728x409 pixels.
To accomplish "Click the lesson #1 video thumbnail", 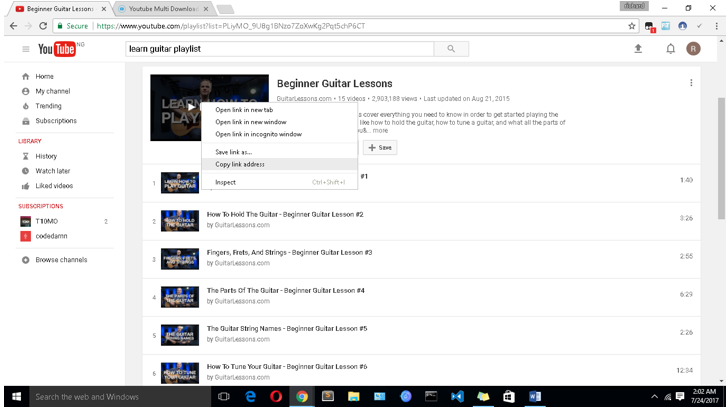I will click(x=180, y=183).
